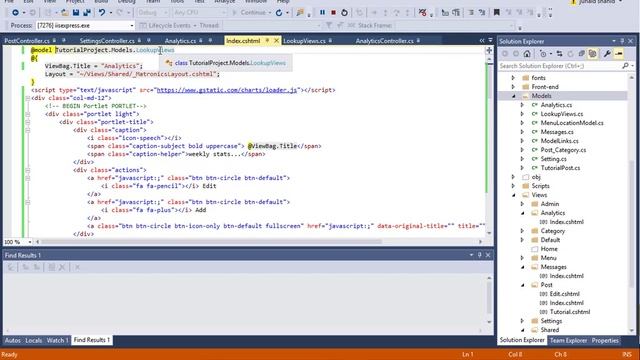Switch to the AnalyticsController.cs tab
Image resolution: width=640 pixels, height=360 pixels.
click(x=384, y=41)
